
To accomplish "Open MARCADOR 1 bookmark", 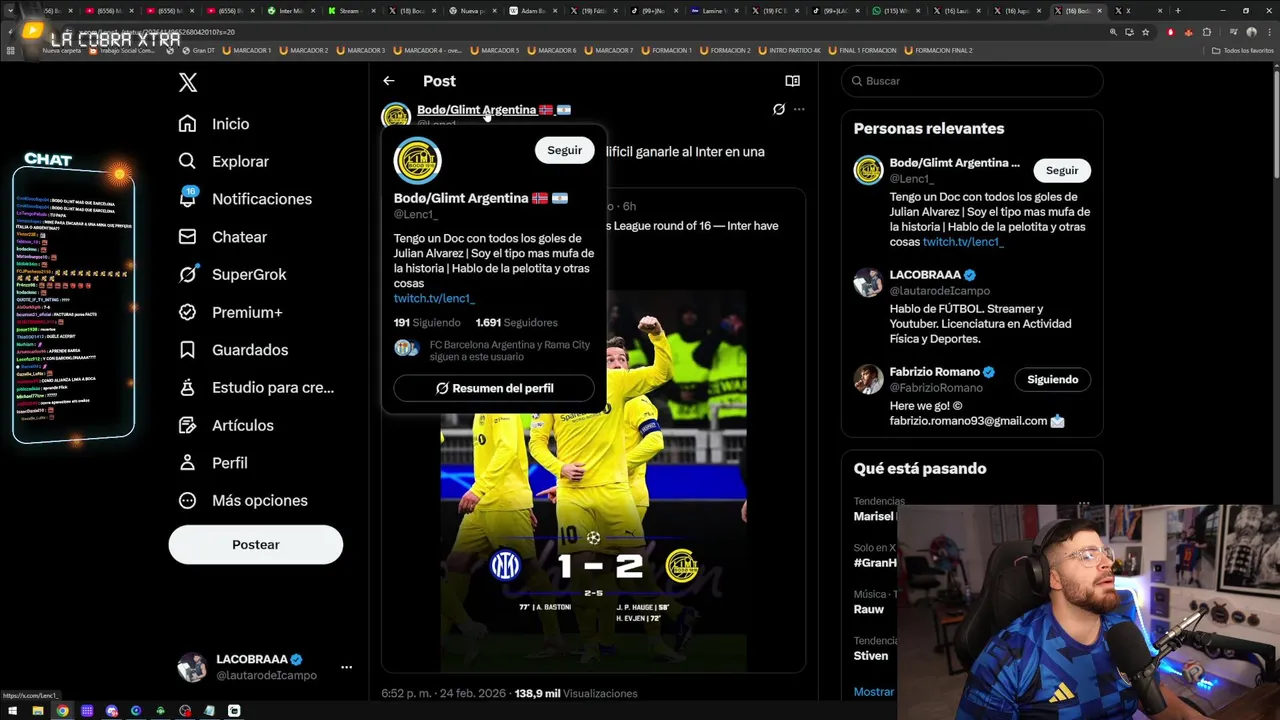I will [247, 50].
